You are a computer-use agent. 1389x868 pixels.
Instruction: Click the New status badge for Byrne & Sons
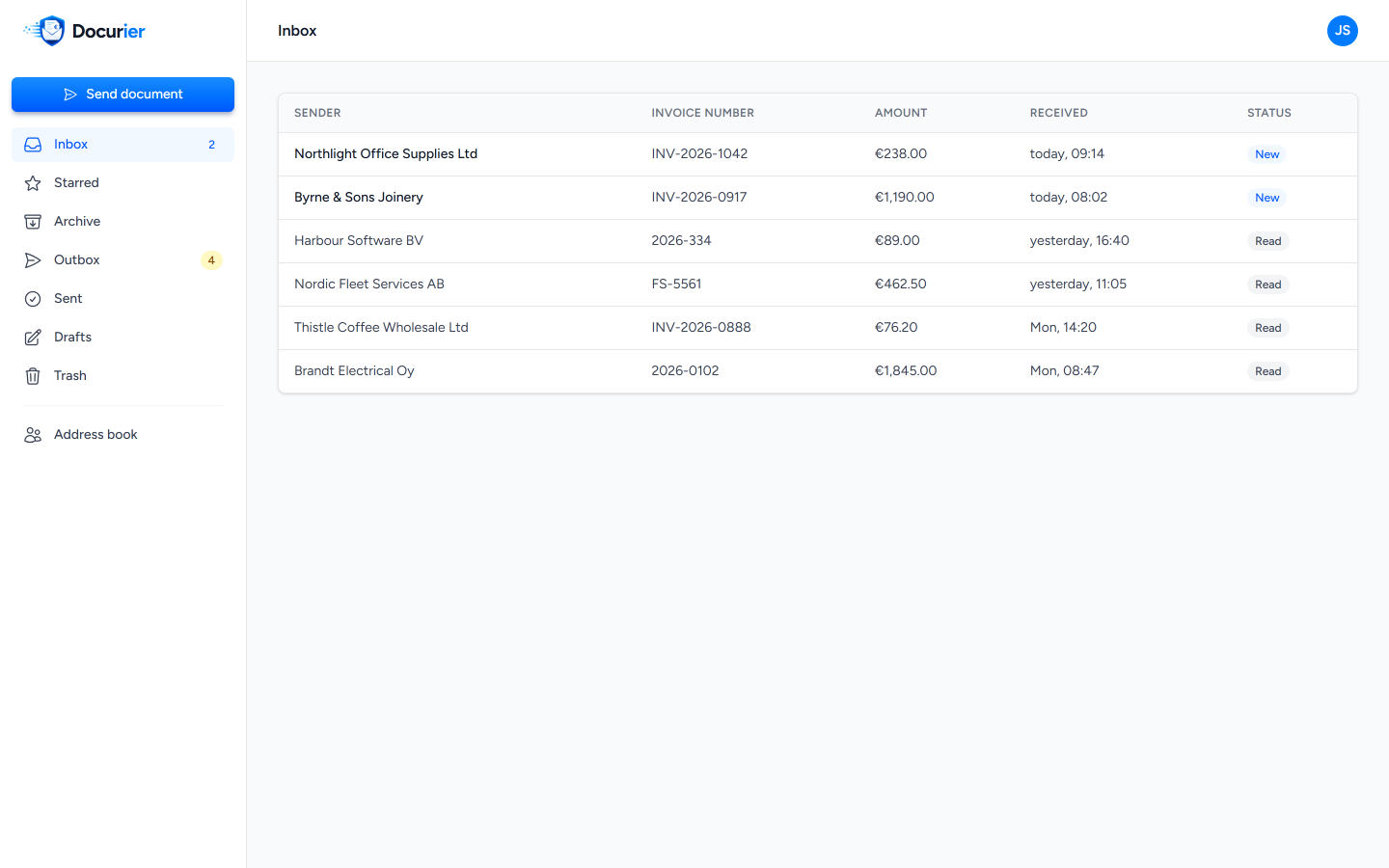pyautogui.click(x=1266, y=198)
